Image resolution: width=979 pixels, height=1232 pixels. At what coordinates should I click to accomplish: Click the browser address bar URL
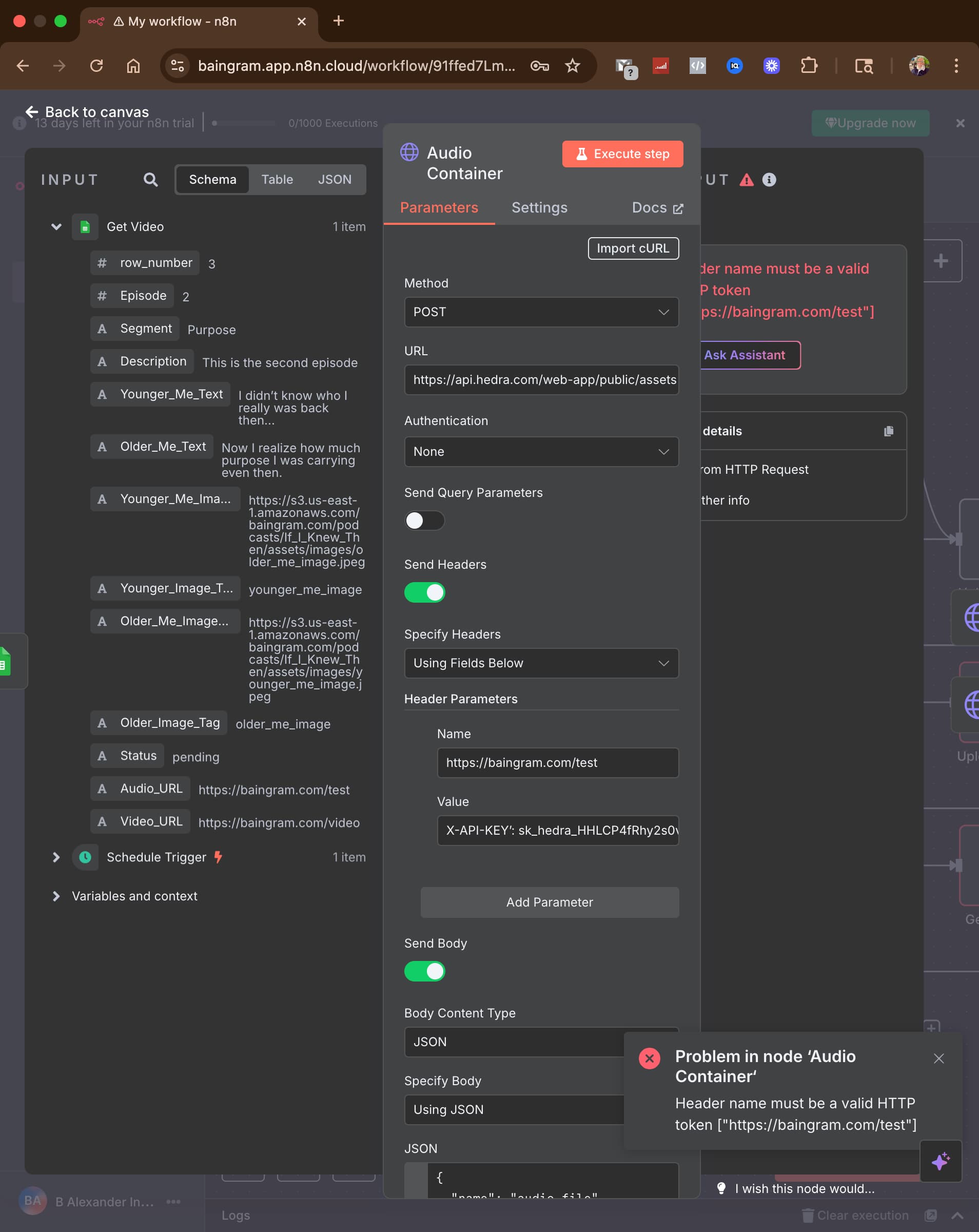click(357, 66)
